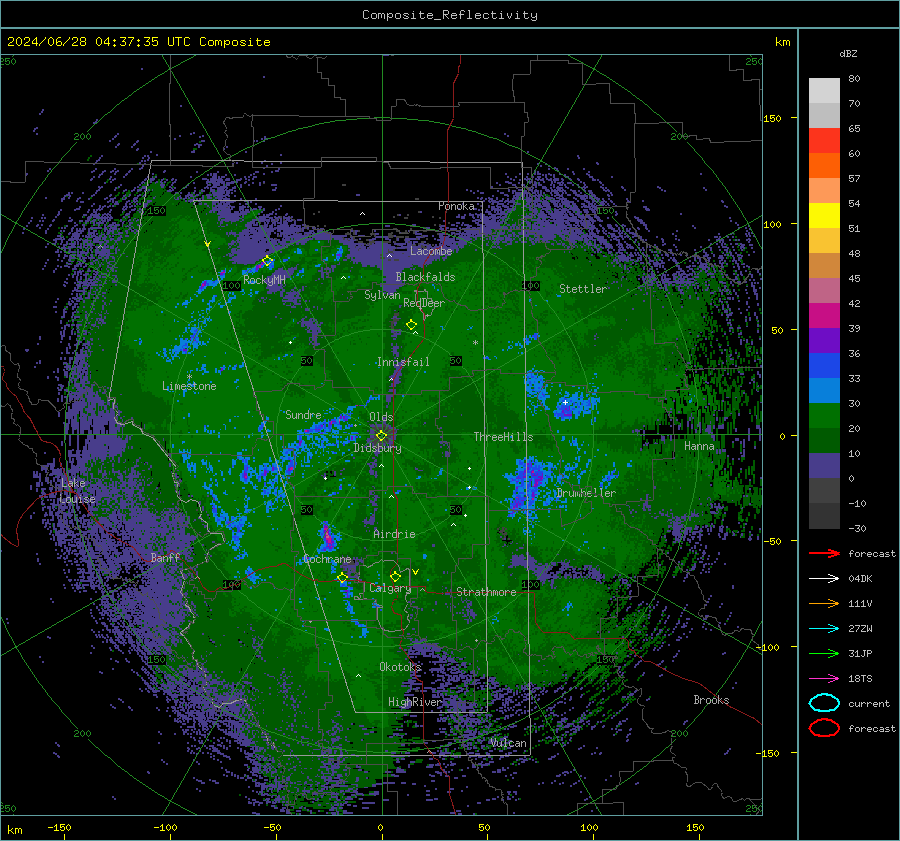Click the orange 111V arrow icon
This screenshot has height=841, width=900.
click(824, 603)
